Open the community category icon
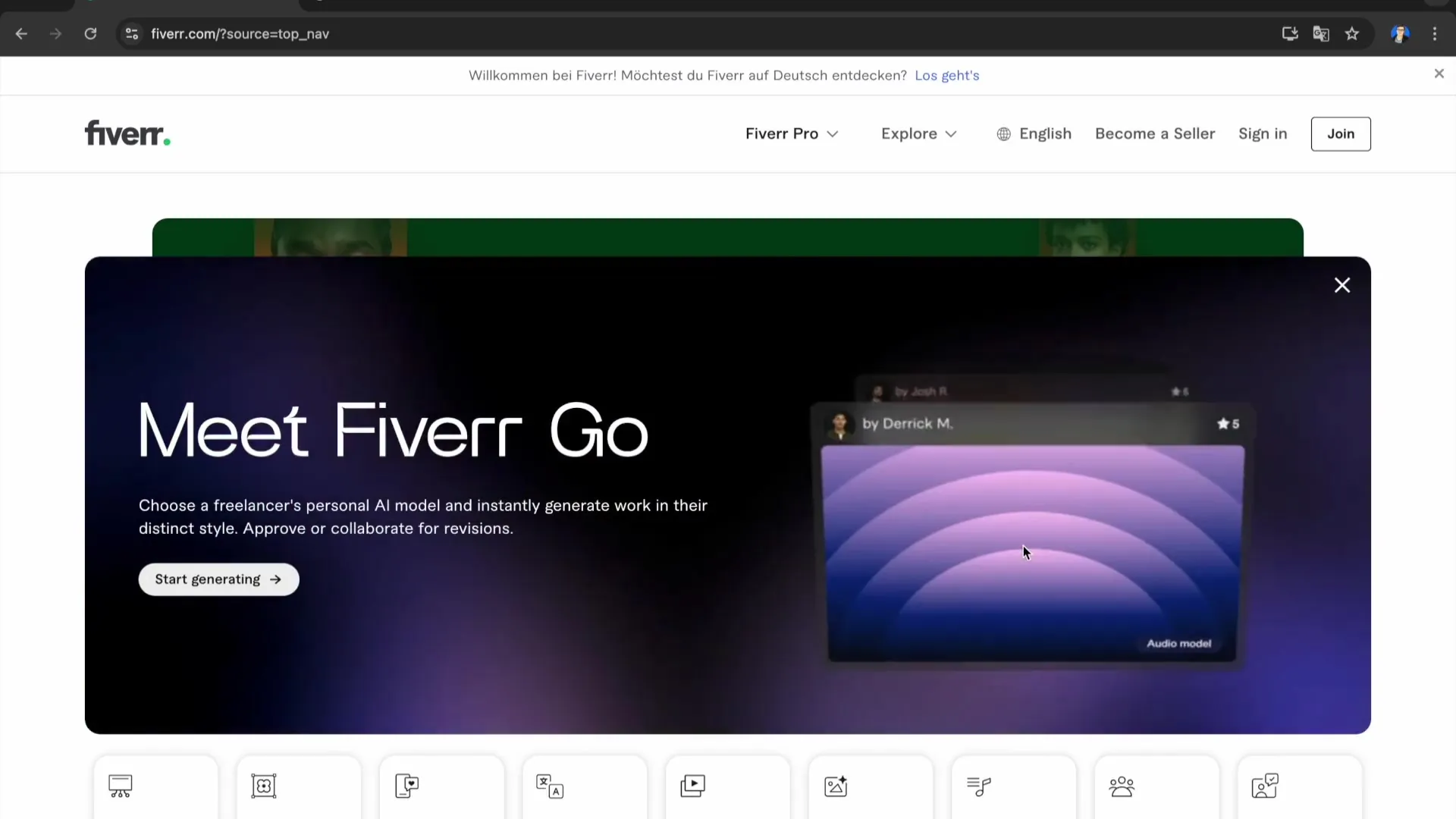Screen dimensions: 1456x819 tap(1122, 786)
